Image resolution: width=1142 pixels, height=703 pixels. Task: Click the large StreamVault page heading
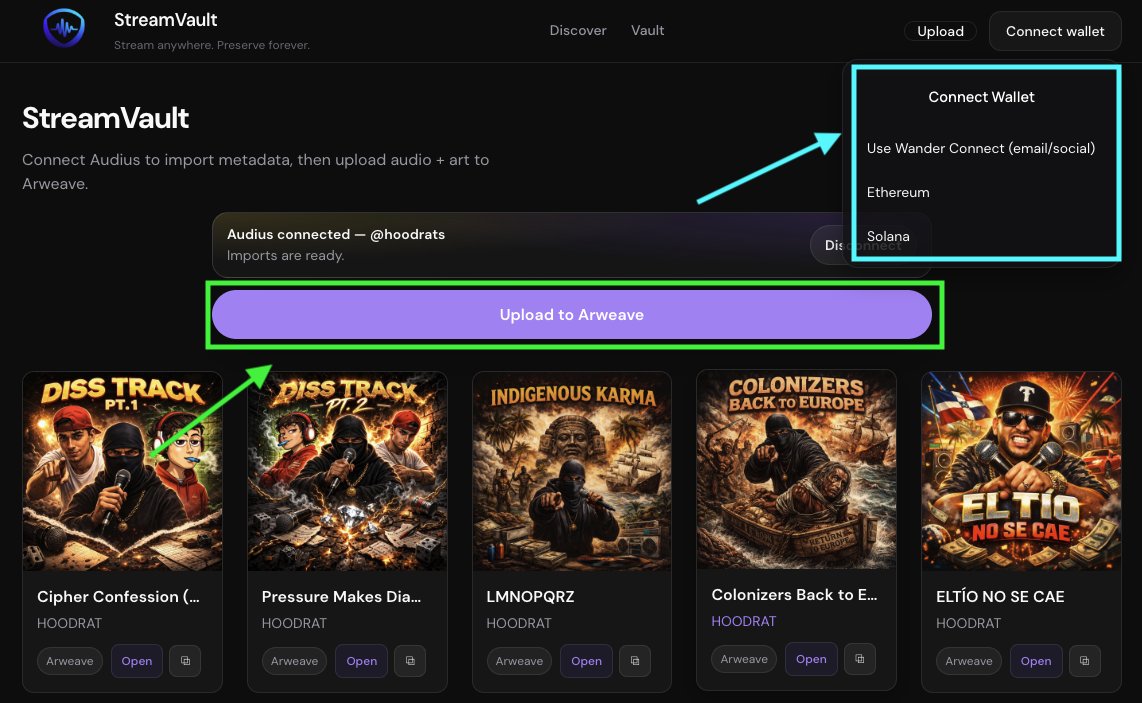tap(106, 118)
